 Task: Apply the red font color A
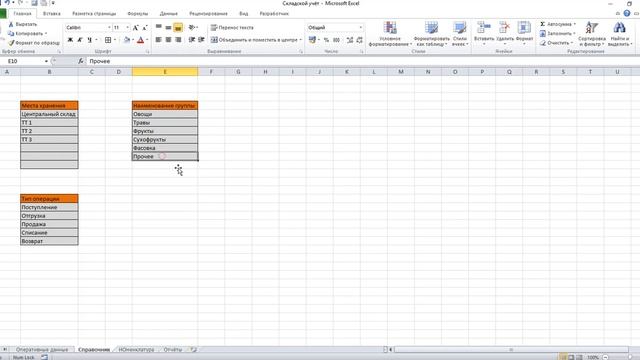click(141, 40)
